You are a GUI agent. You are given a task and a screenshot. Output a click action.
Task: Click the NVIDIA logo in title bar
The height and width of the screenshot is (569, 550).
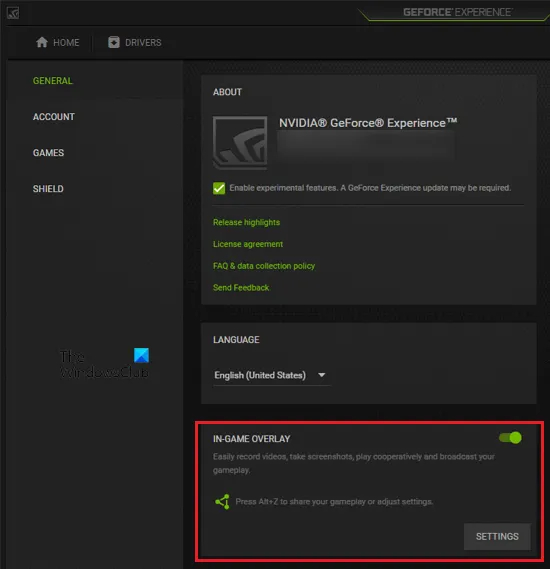(x=13, y=13)
